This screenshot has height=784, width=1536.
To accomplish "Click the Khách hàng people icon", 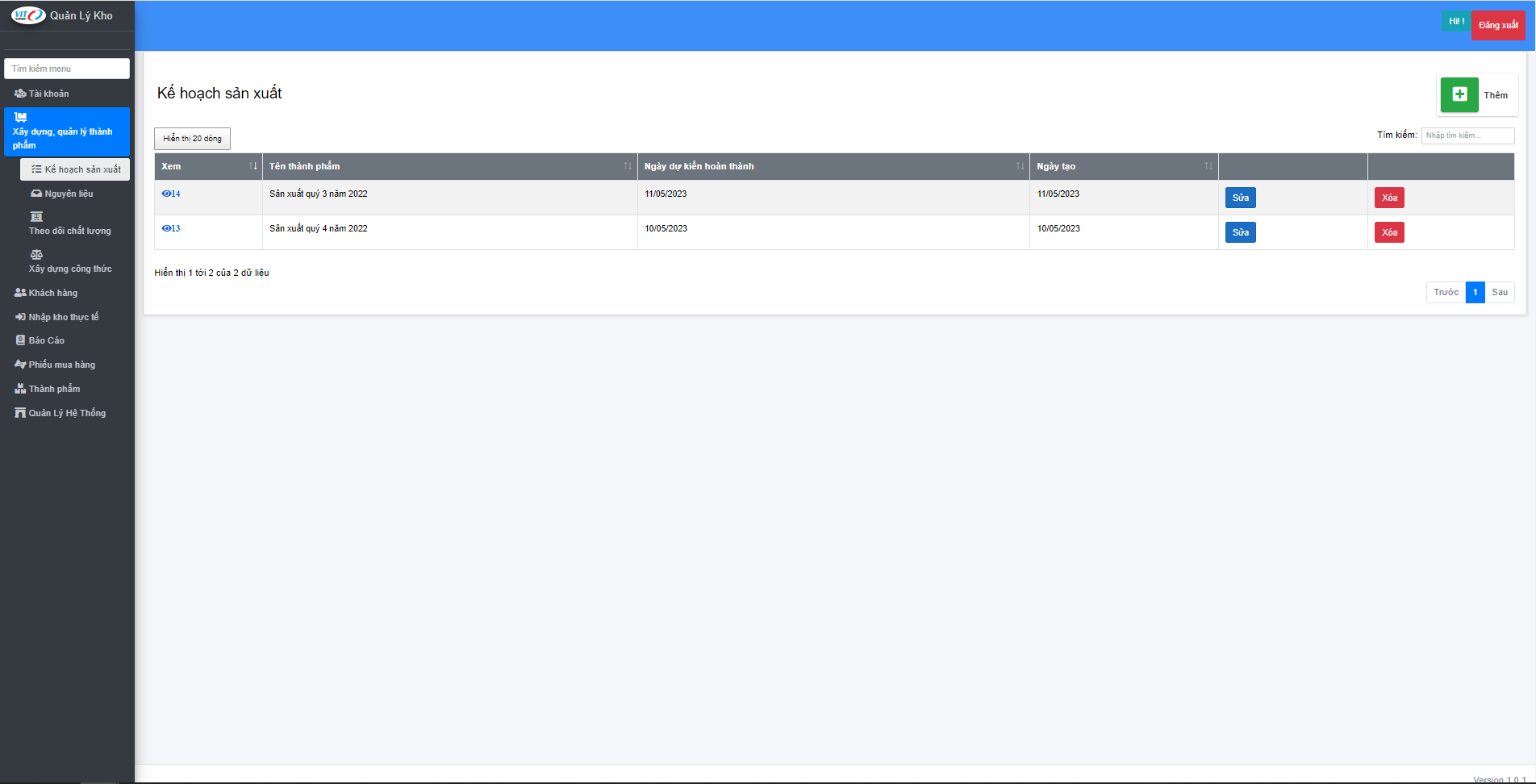I will pos(20,293).
